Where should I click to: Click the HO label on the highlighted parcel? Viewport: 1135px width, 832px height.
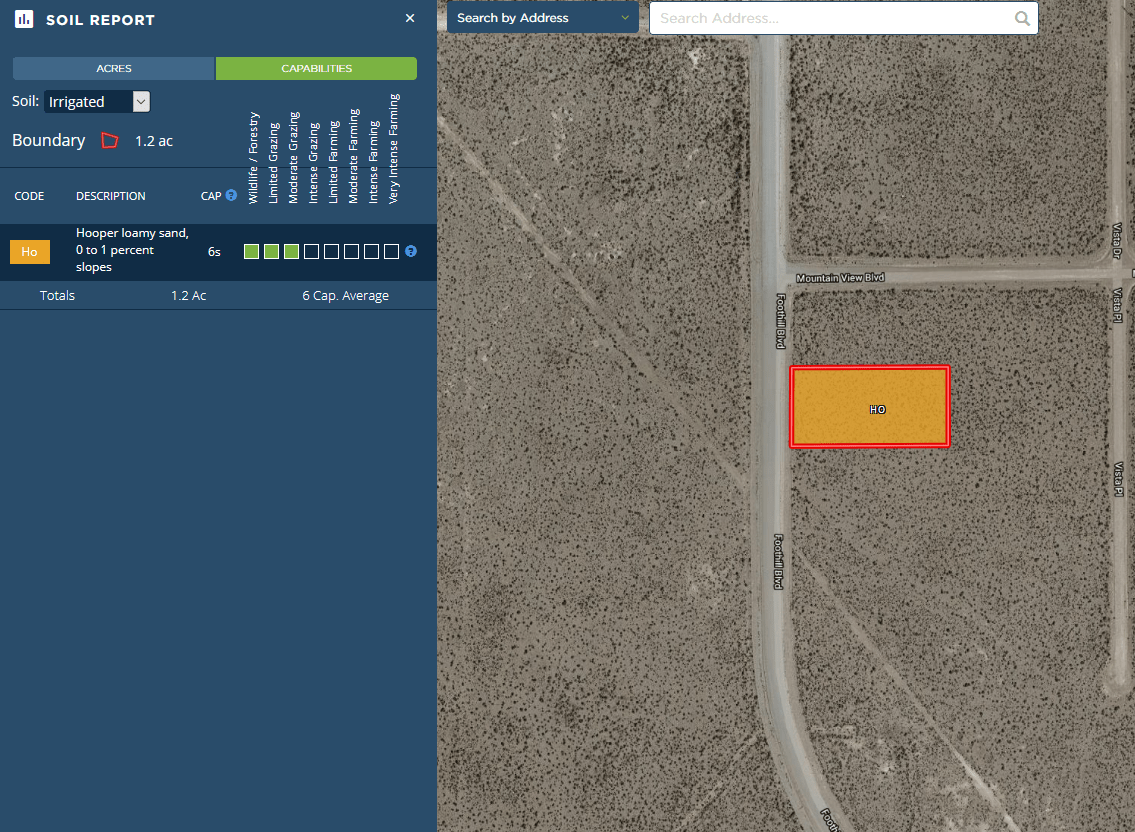click(877, 409)
